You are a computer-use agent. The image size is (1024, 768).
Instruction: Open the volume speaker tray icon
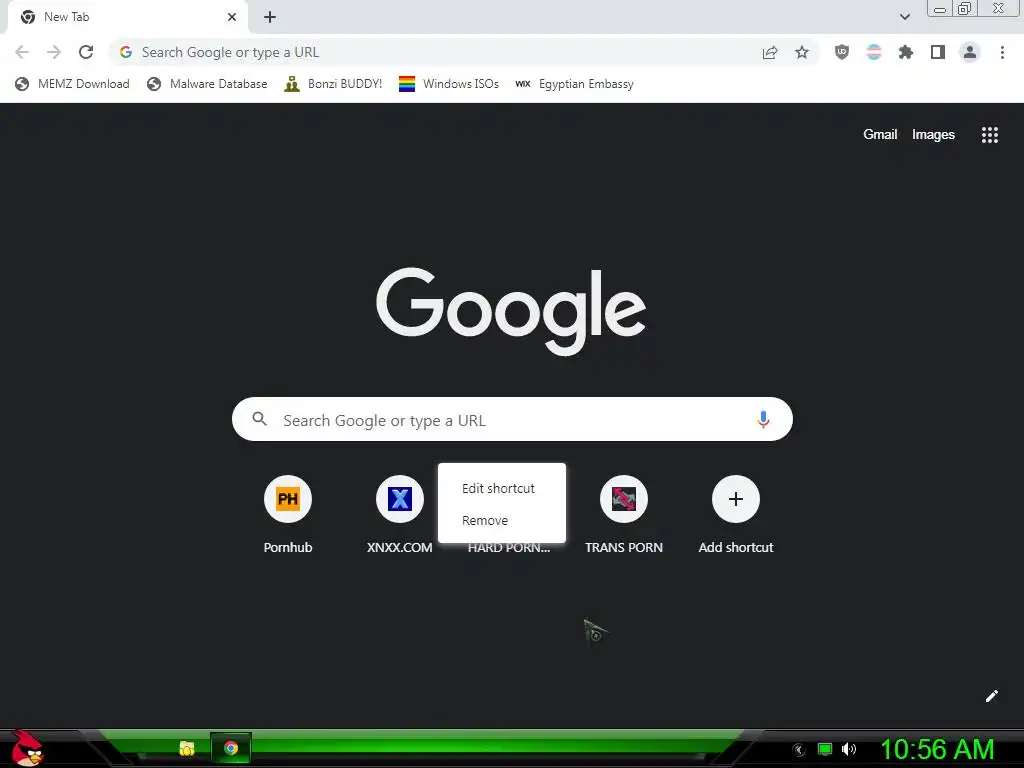click(x=849, y=750)
